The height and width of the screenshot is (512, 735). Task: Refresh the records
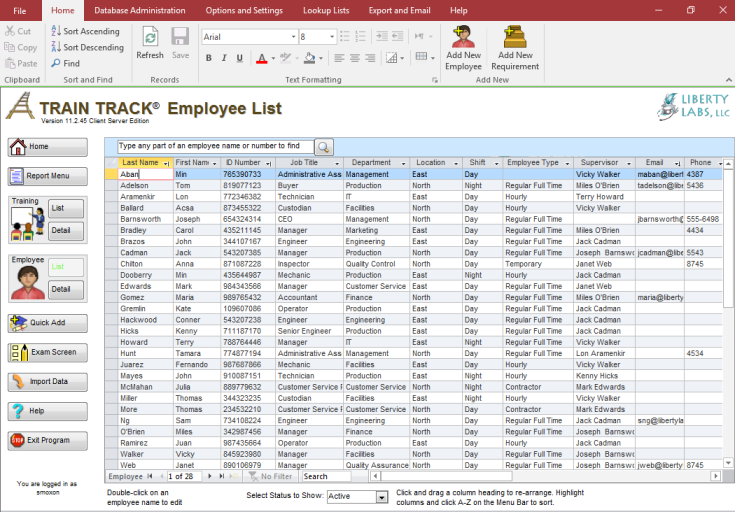(x=150, y=43)
